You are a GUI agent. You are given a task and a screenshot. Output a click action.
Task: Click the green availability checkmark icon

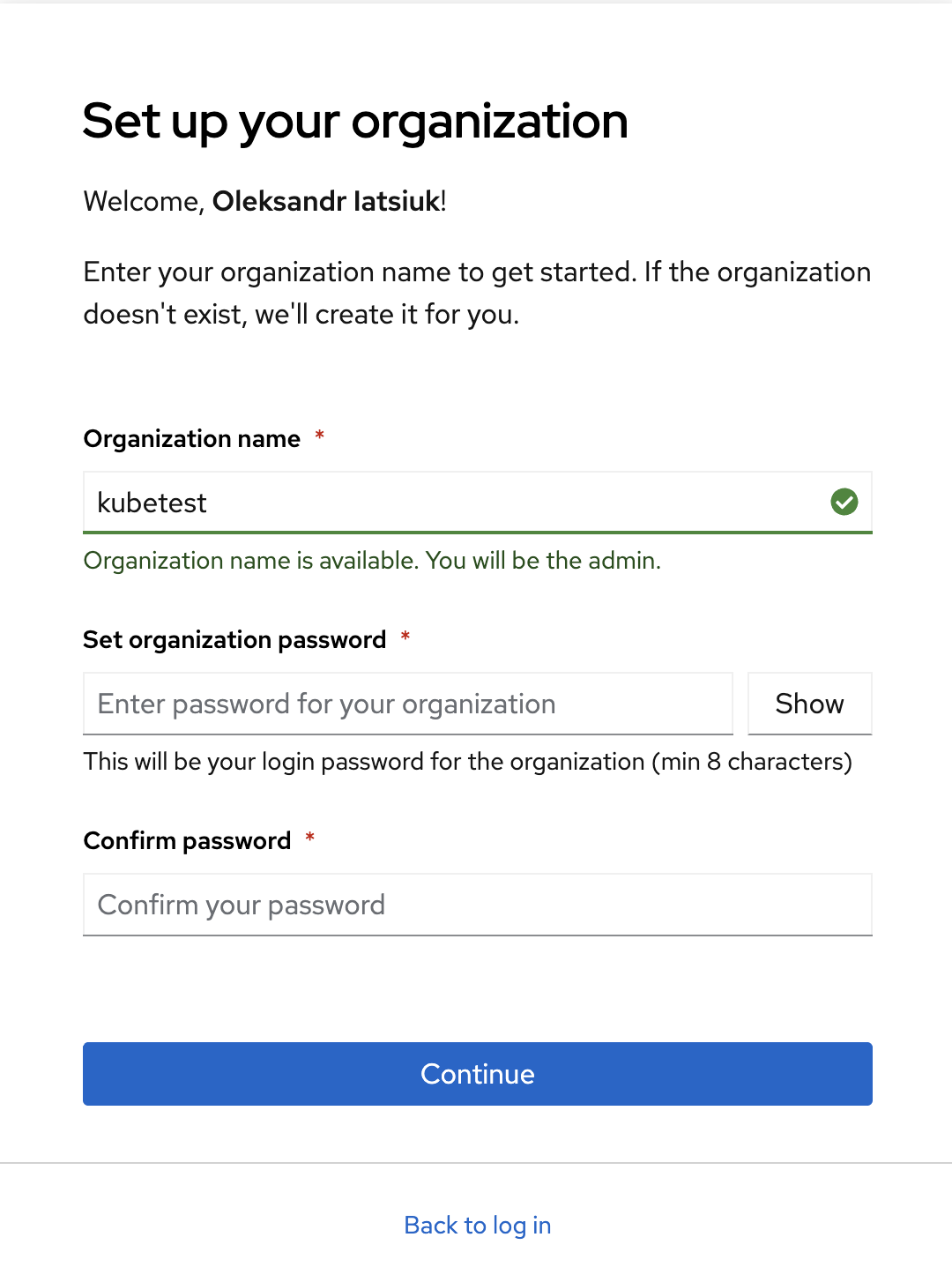(x=844, y=502)
